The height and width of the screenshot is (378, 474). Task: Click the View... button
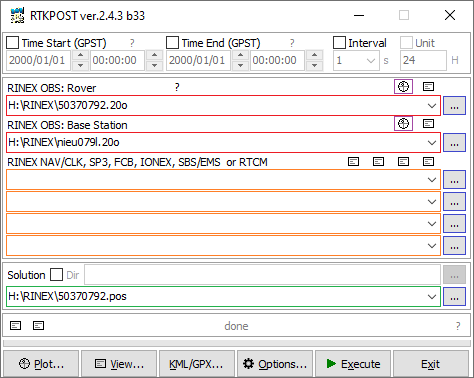(x=119, y=364)
